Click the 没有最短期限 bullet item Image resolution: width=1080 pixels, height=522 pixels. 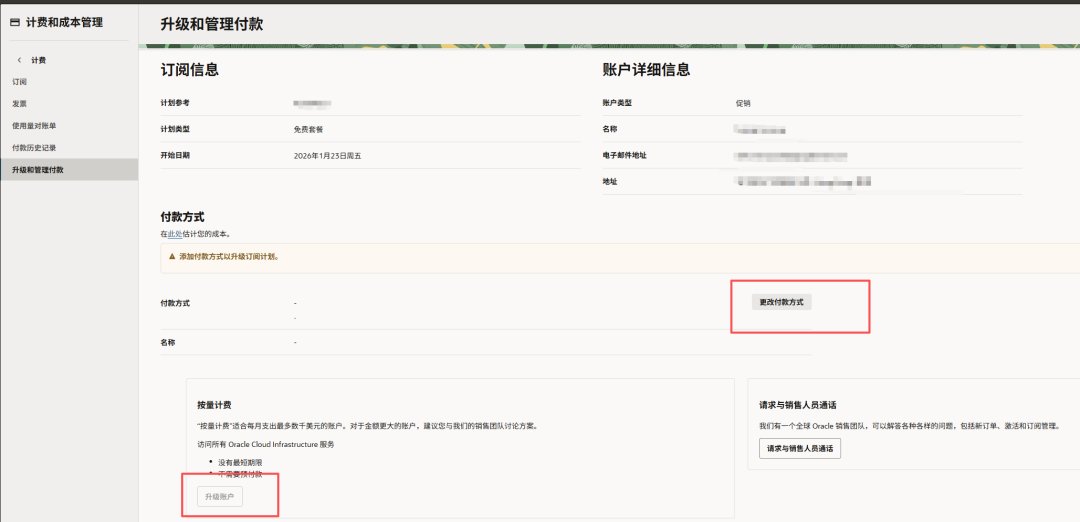[x=240, y=462]
